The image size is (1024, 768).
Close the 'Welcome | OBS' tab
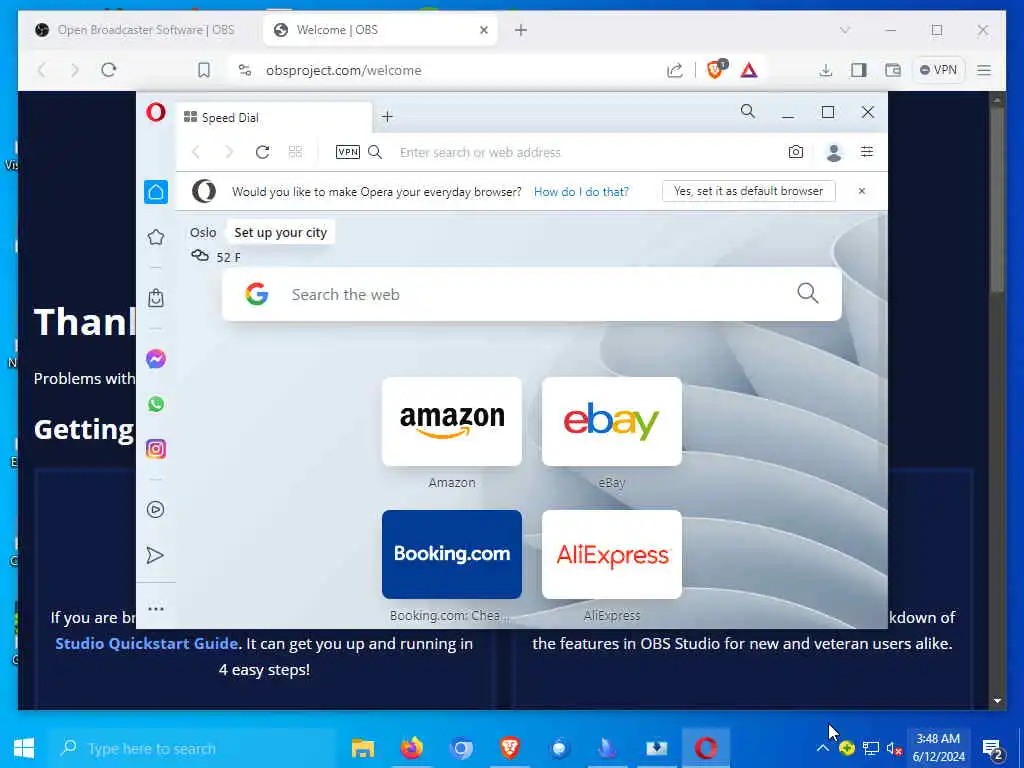tap(484, 30)
